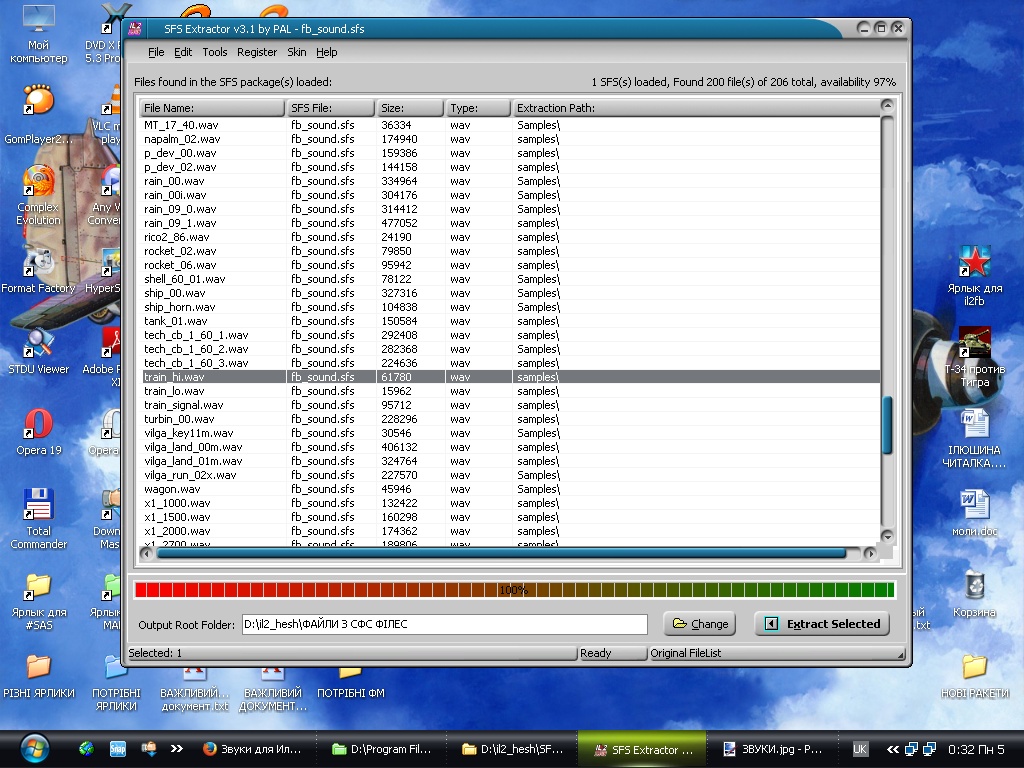The height and width of the screenshot is (768, 1024).
Task: Click the extraction progress bar at 100%
Action: pos(514,590)
